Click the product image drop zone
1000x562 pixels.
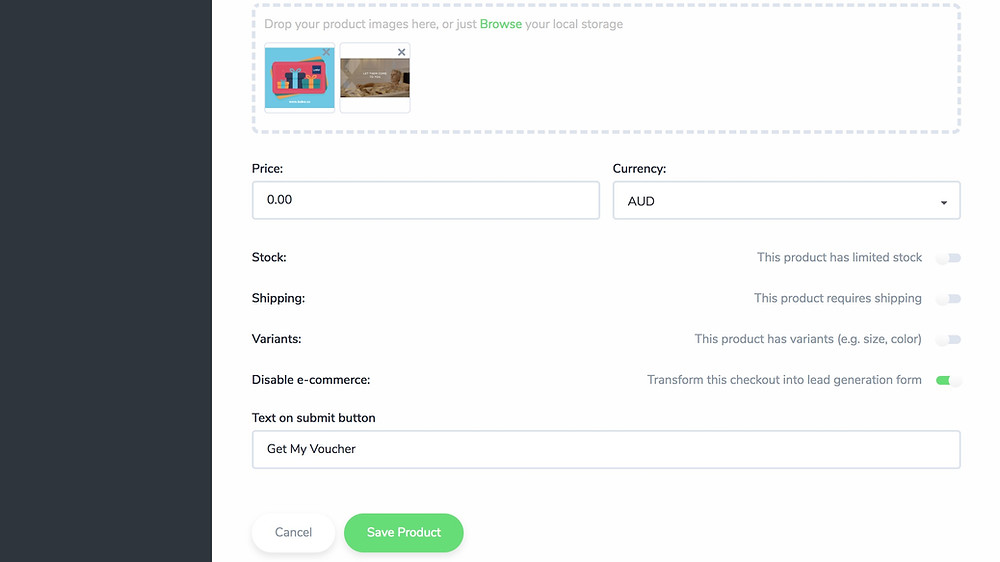point(606,69)
